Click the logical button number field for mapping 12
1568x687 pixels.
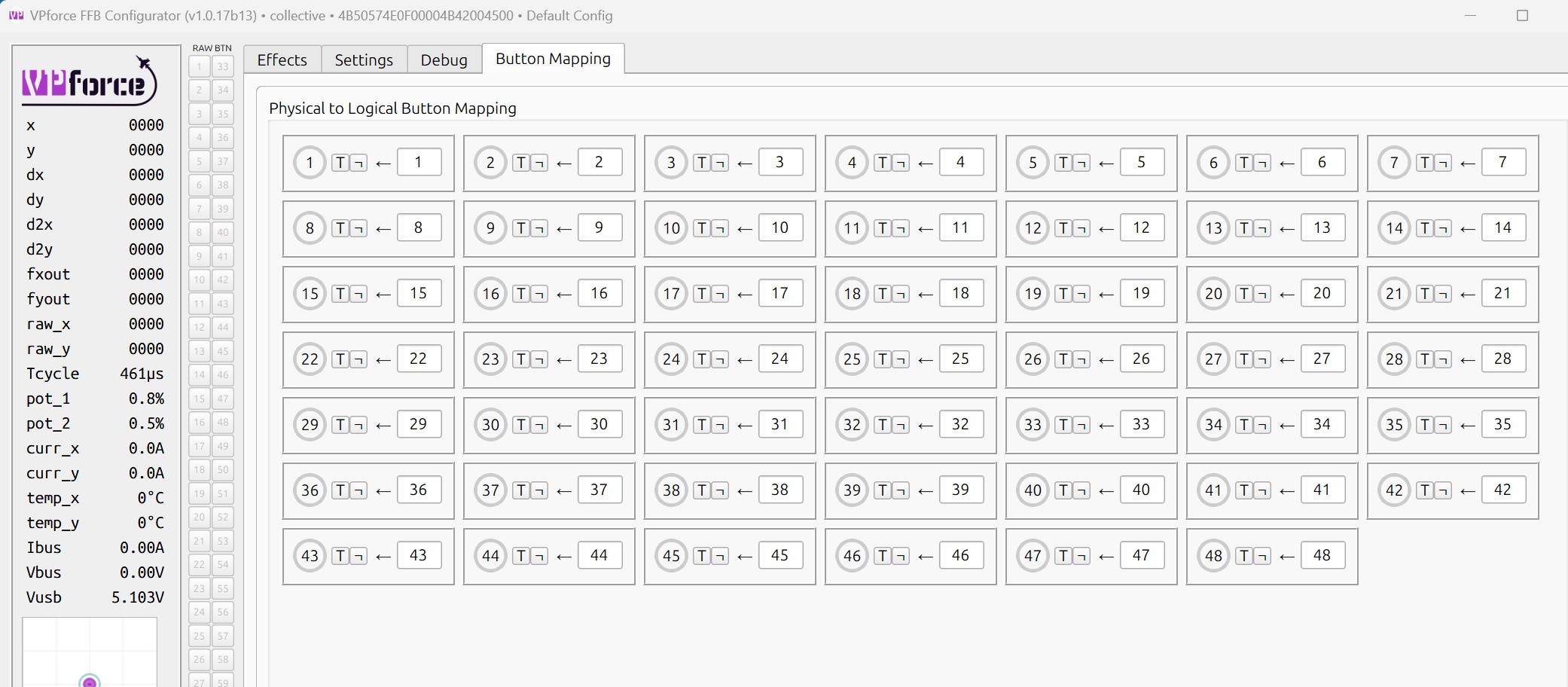tap(1142, 227)
